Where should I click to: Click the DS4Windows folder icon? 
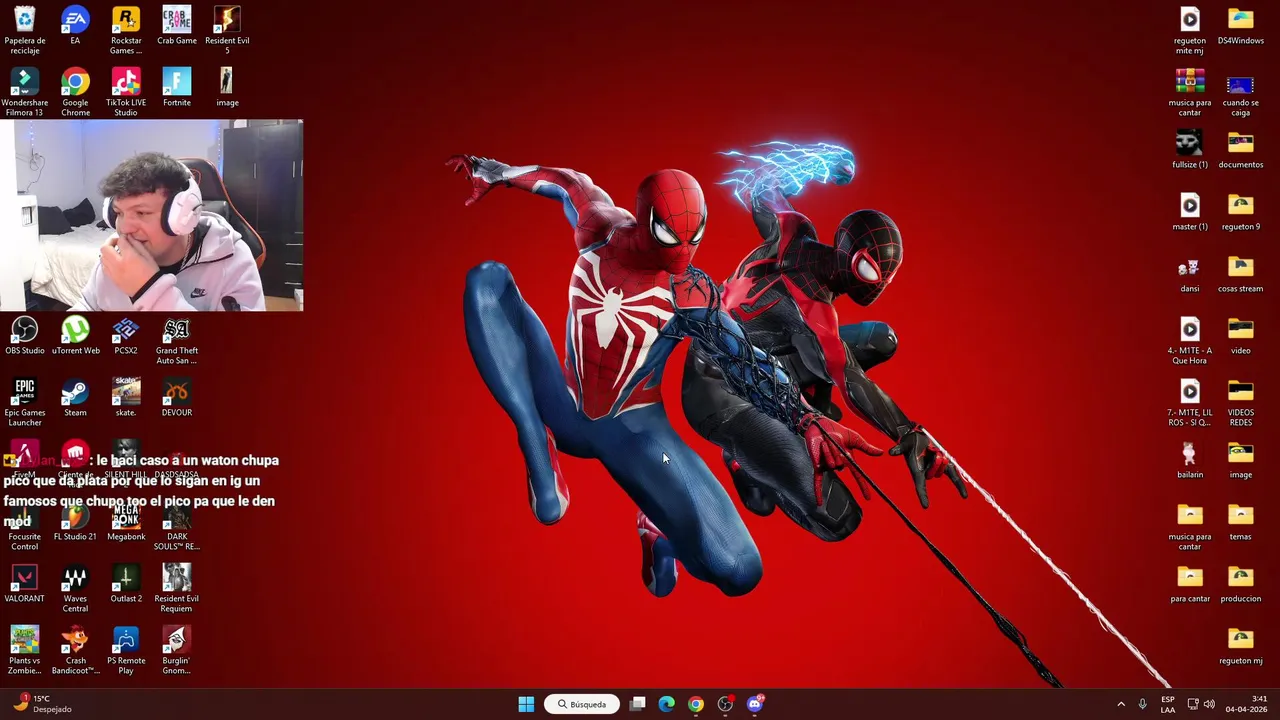pos(1241,26)
